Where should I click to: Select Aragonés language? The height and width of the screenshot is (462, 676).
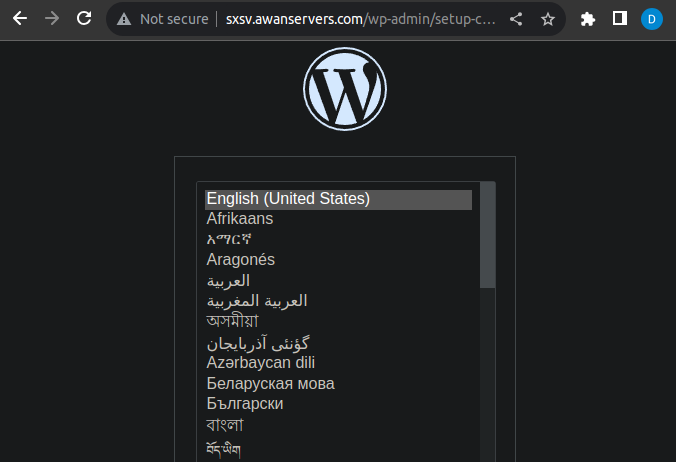click(x=338, y=260)
